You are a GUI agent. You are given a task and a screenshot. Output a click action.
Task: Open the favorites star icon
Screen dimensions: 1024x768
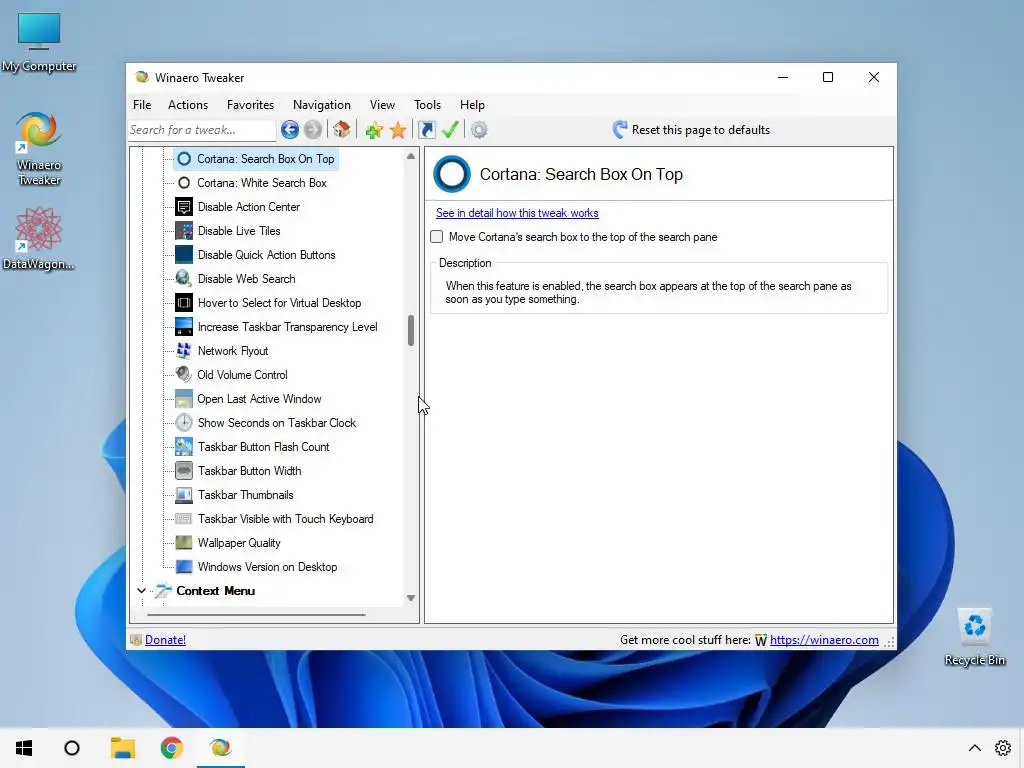(398, 130)
